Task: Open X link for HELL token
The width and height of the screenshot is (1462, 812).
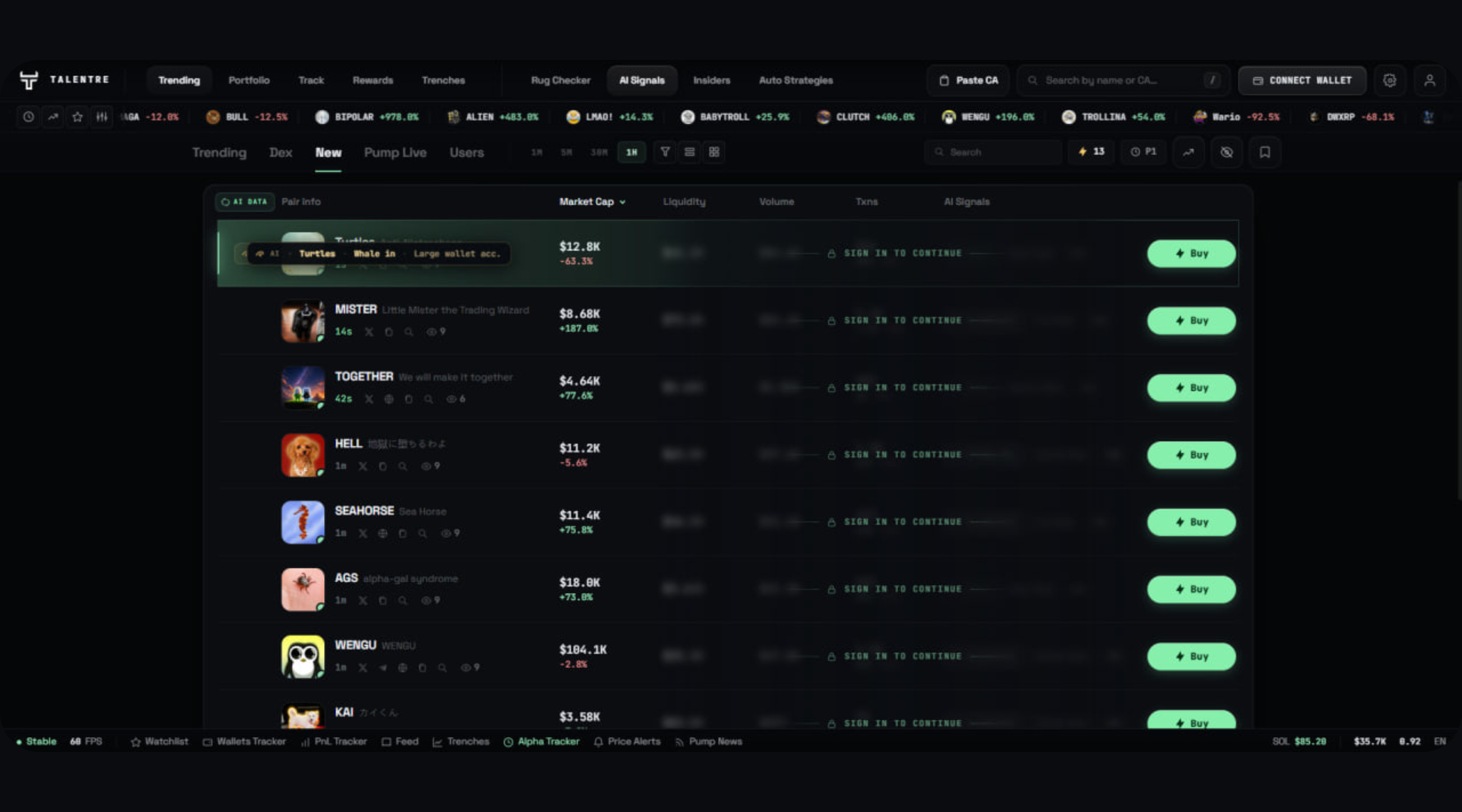Action: (x=363, y=466)
